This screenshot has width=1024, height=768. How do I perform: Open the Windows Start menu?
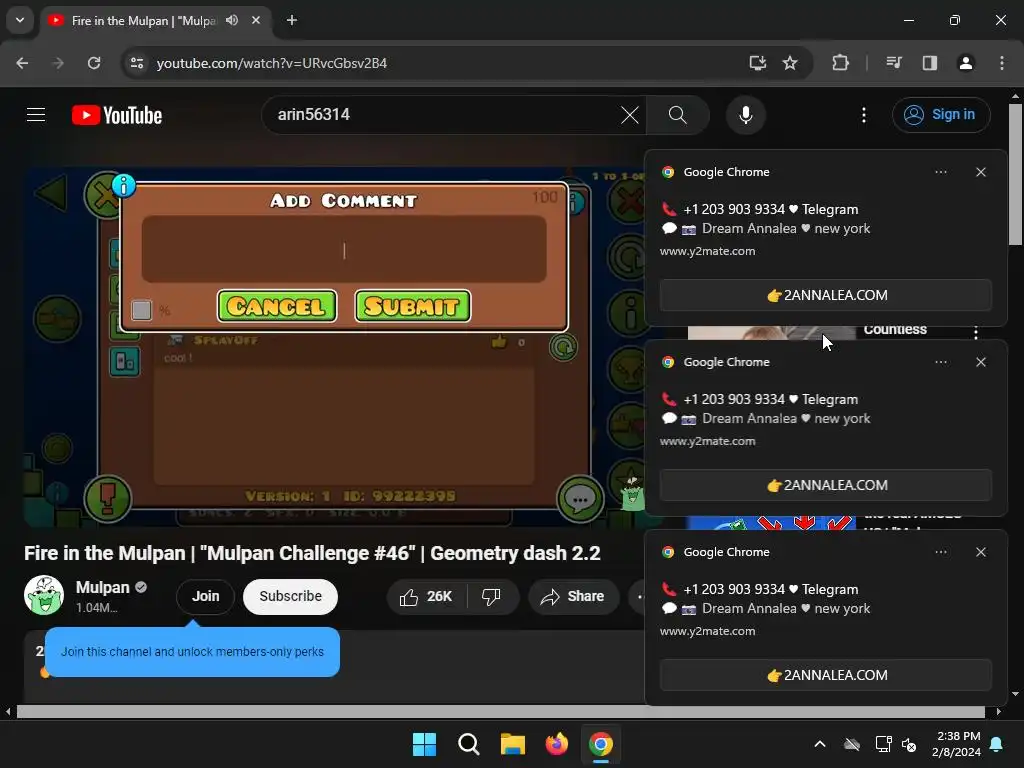424,744
